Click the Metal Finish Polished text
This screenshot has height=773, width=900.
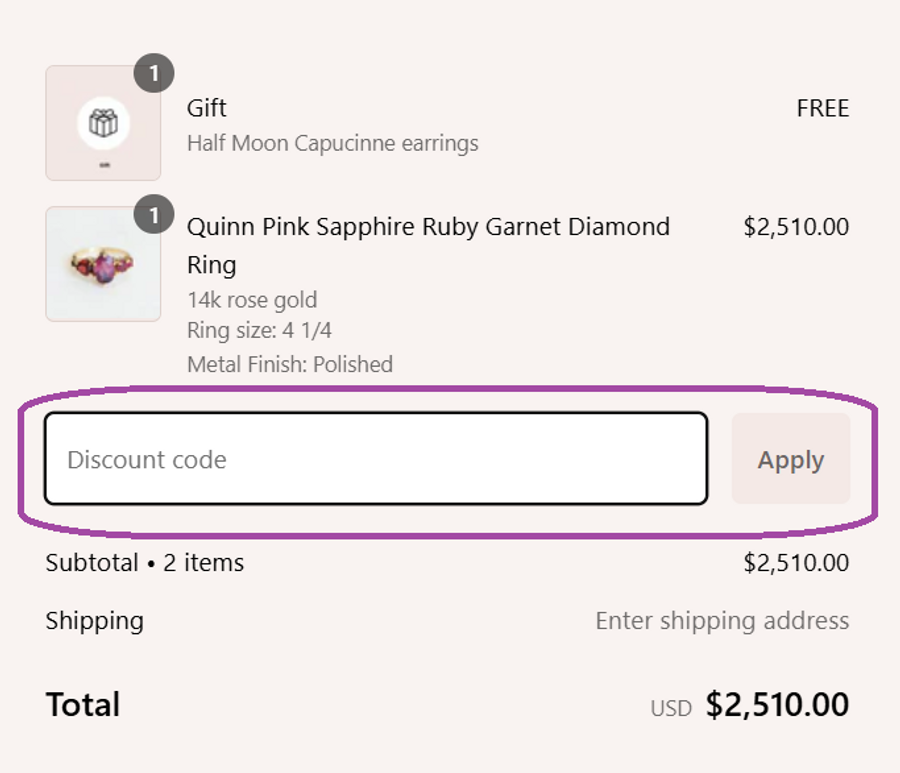(290, 364)
